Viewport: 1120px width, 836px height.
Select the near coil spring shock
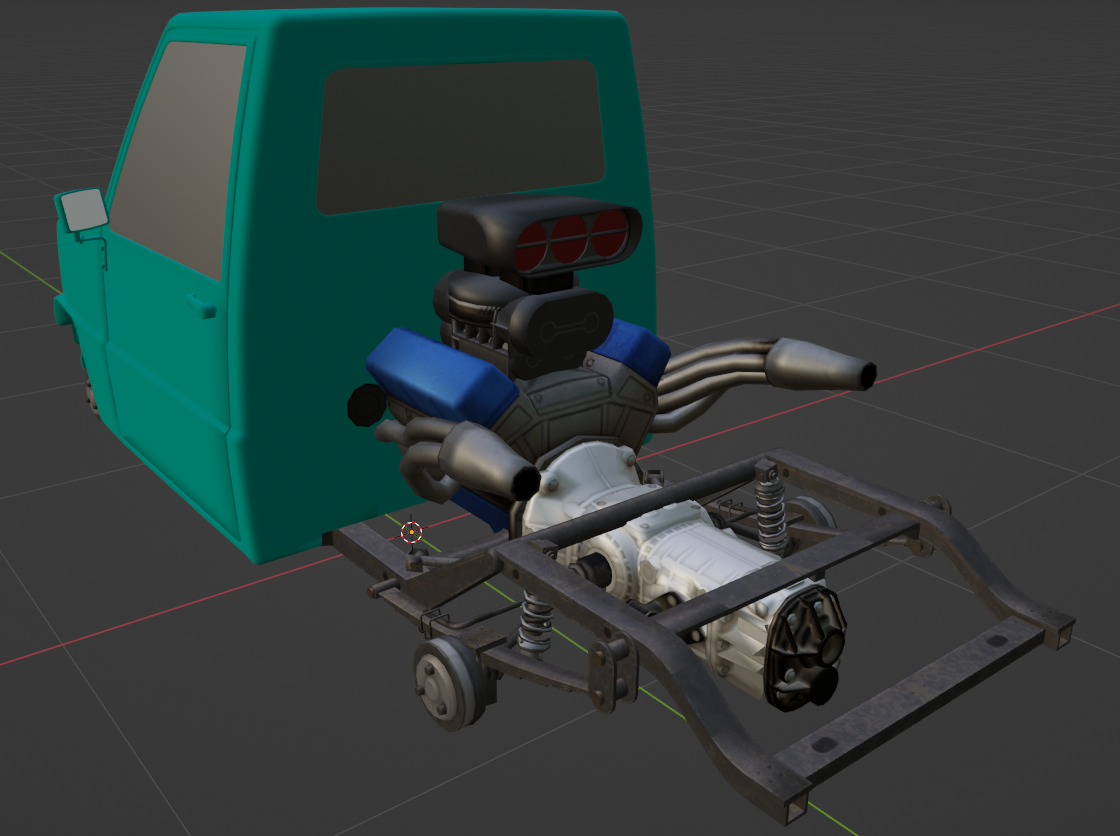(x=535, y=622)
